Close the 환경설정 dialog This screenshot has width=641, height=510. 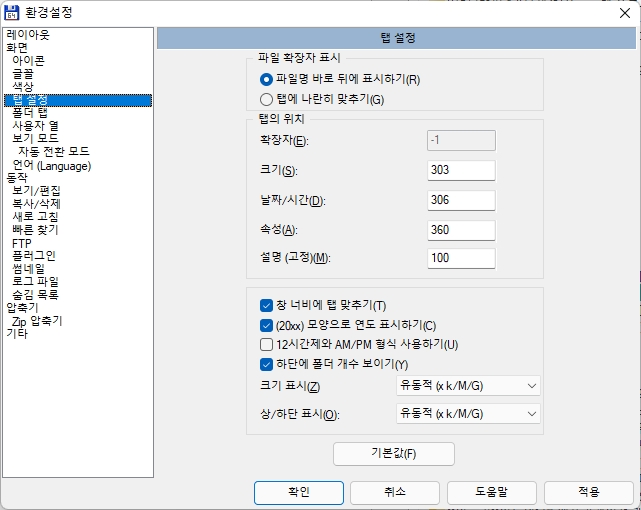click(x=625, y=13)
